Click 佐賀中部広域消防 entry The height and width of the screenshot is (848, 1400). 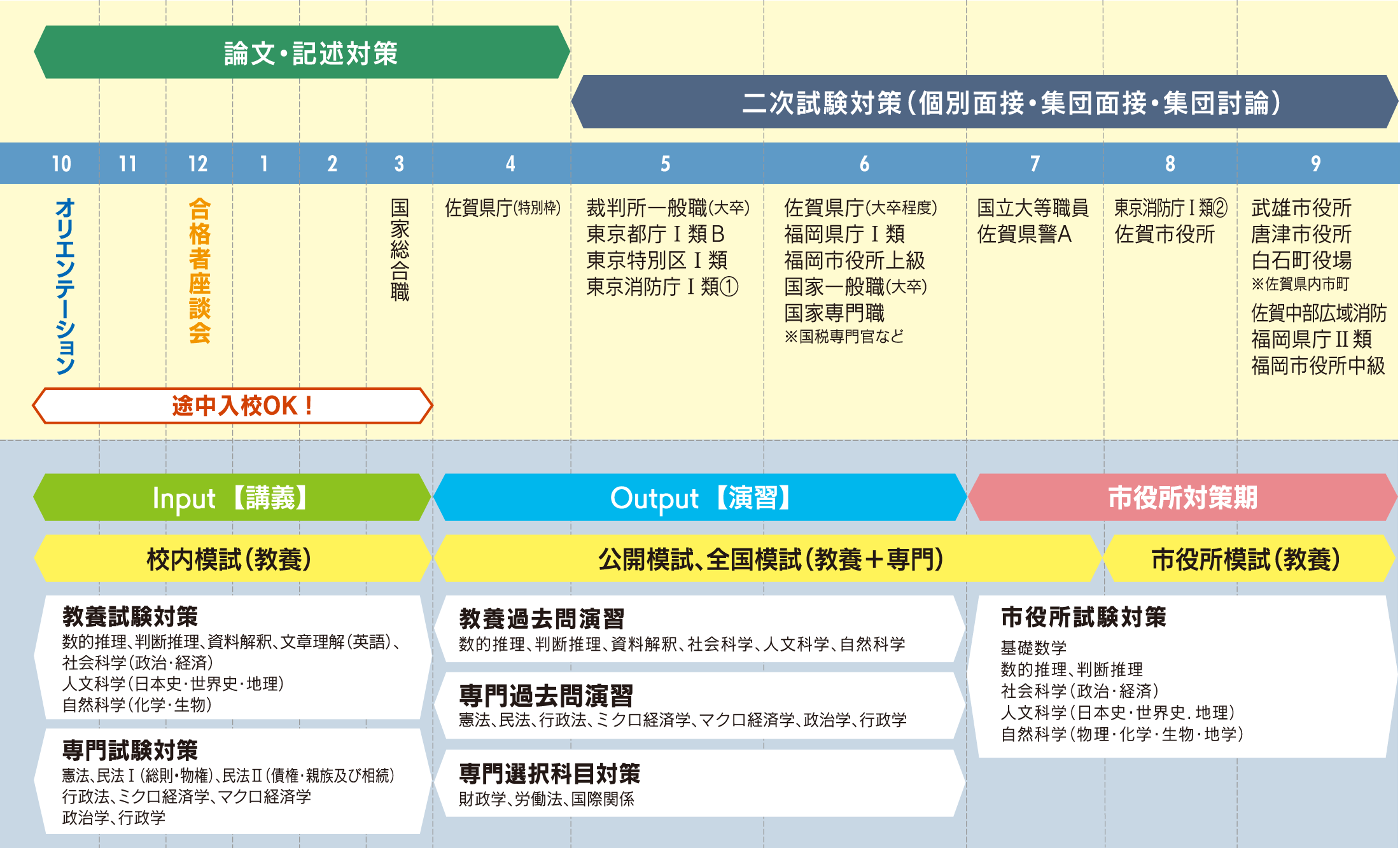coord(1319,313)
